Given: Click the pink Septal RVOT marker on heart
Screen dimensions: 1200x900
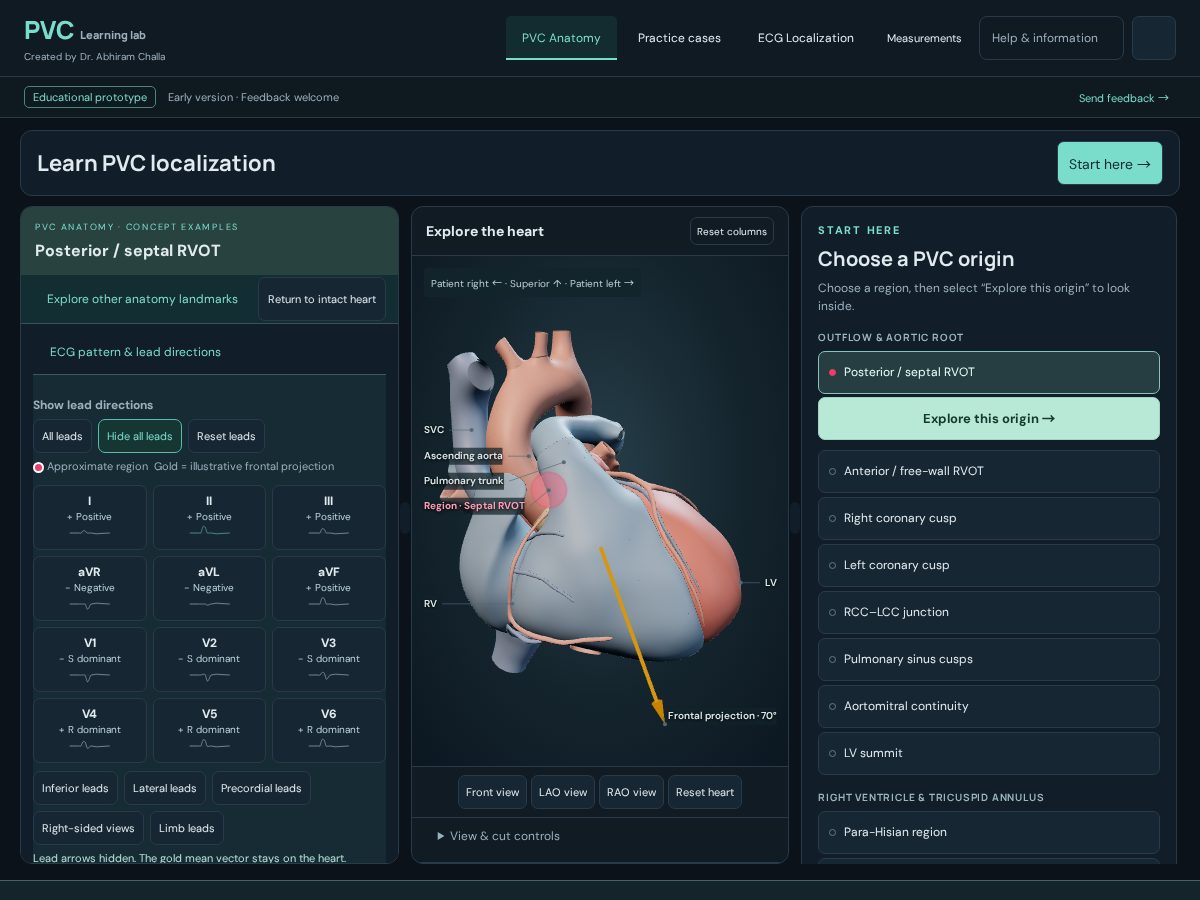Looking at the screenshot, I should (548, 491).
